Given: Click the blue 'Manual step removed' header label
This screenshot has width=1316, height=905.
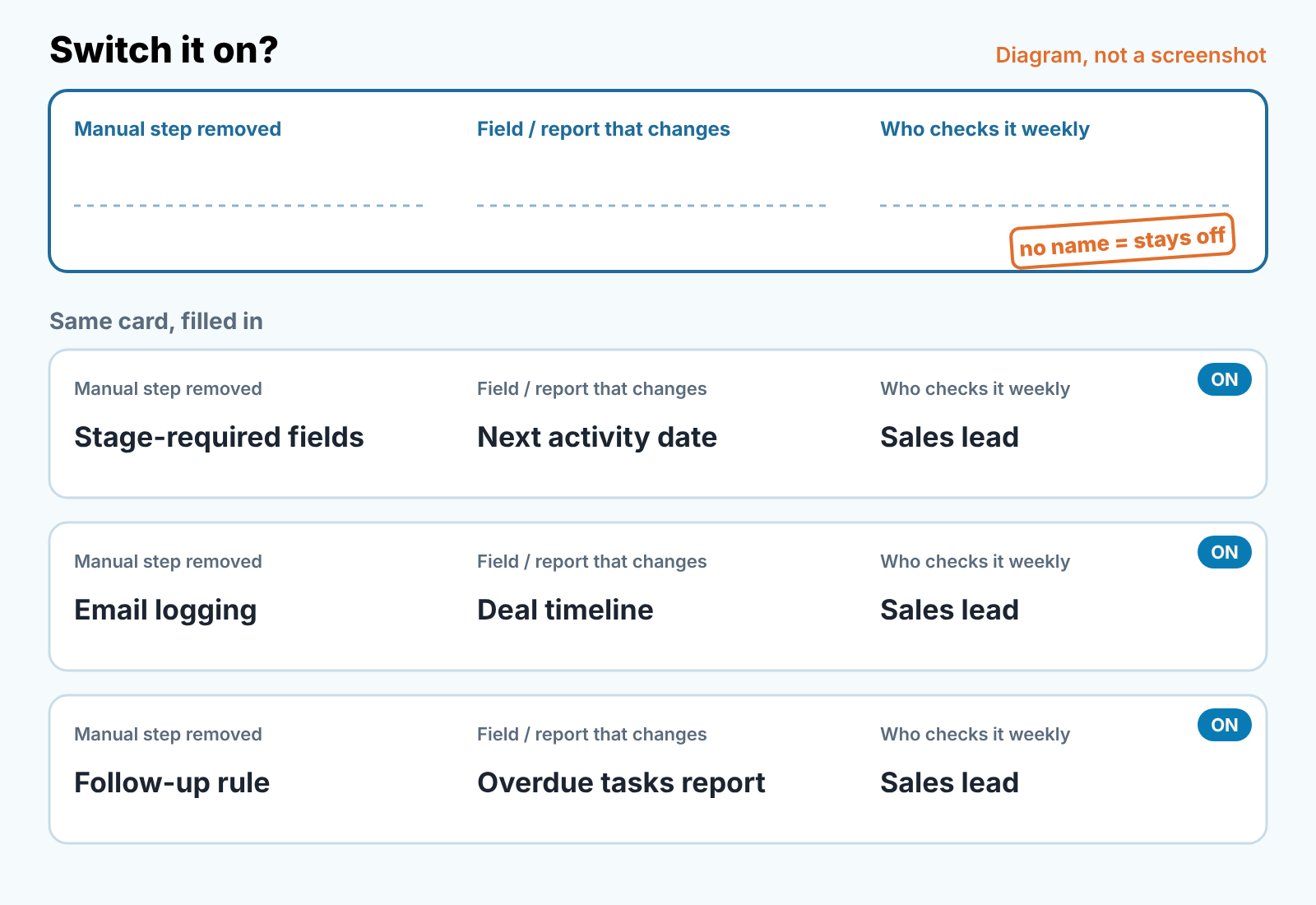Looking at the screenshot, I should pos(178,129).
